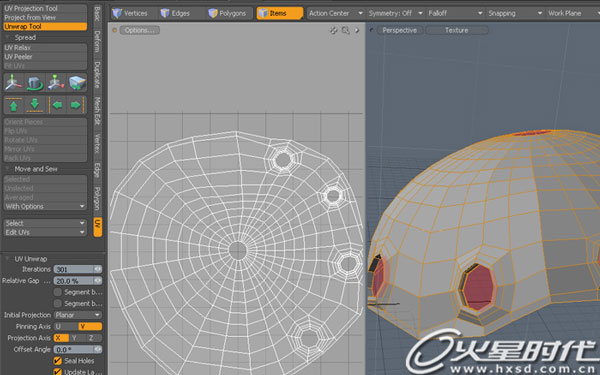Open the Select dropdown

pos(45,223)
